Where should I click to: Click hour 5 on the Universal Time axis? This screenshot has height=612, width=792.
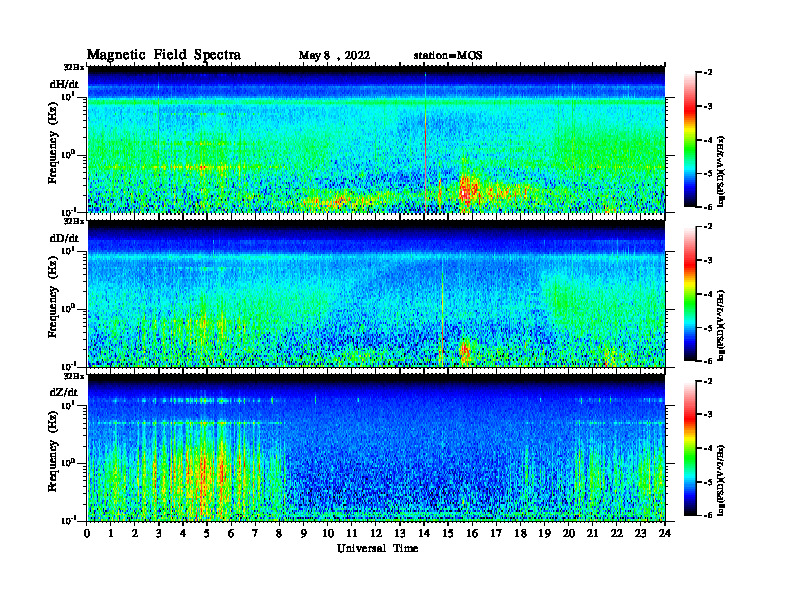tap(207, 534)
